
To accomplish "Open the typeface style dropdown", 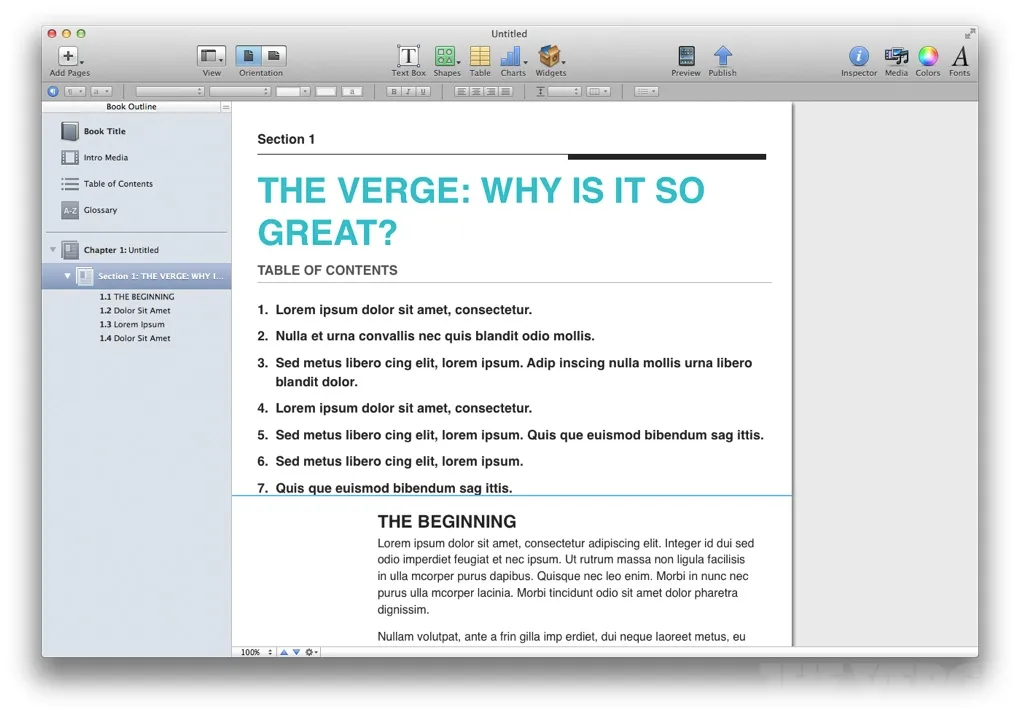I will 239,92.
